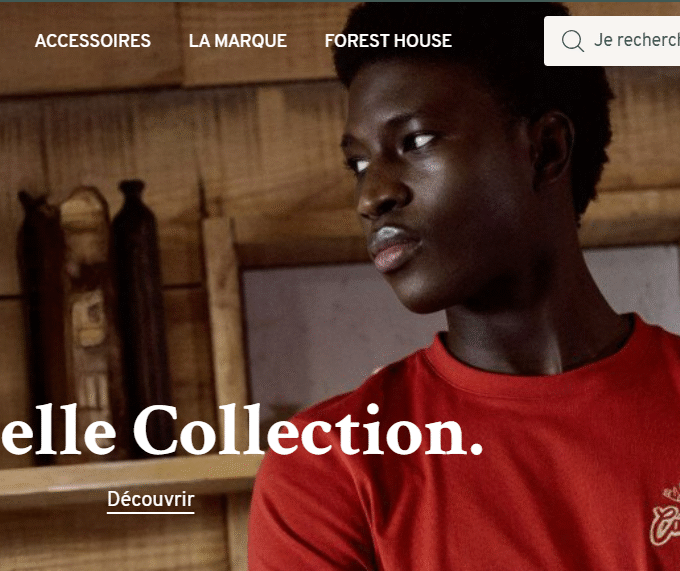Click the teal strip above the navigation
This screenshot has width=680, height=571.
point(340,1)
